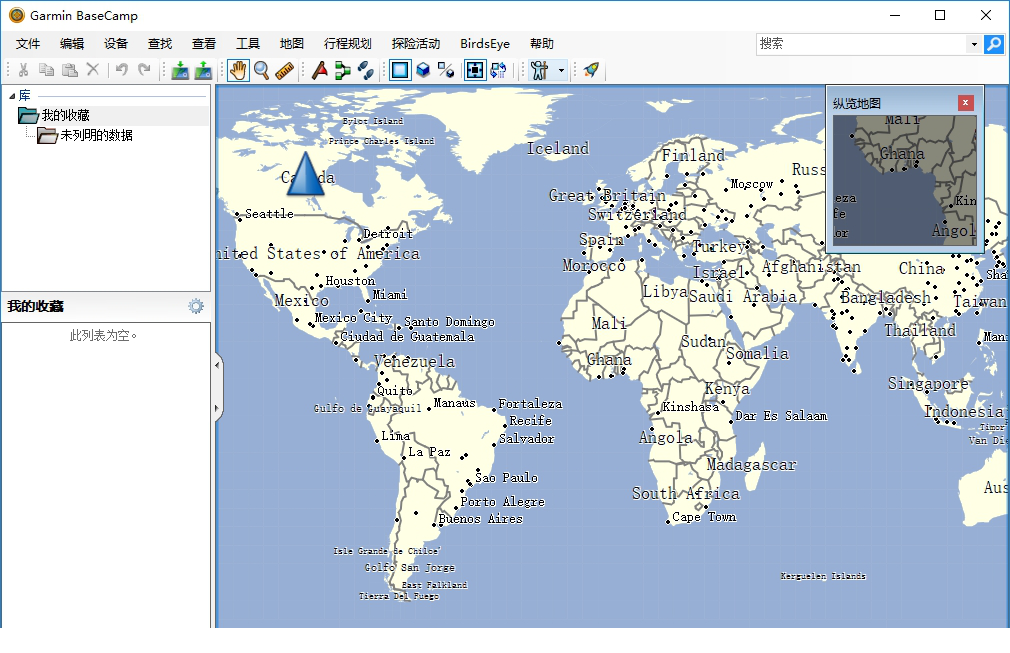
Task: Select the 未列明的数据 folder
Action: pyautogui.click(x=96, y=135)
